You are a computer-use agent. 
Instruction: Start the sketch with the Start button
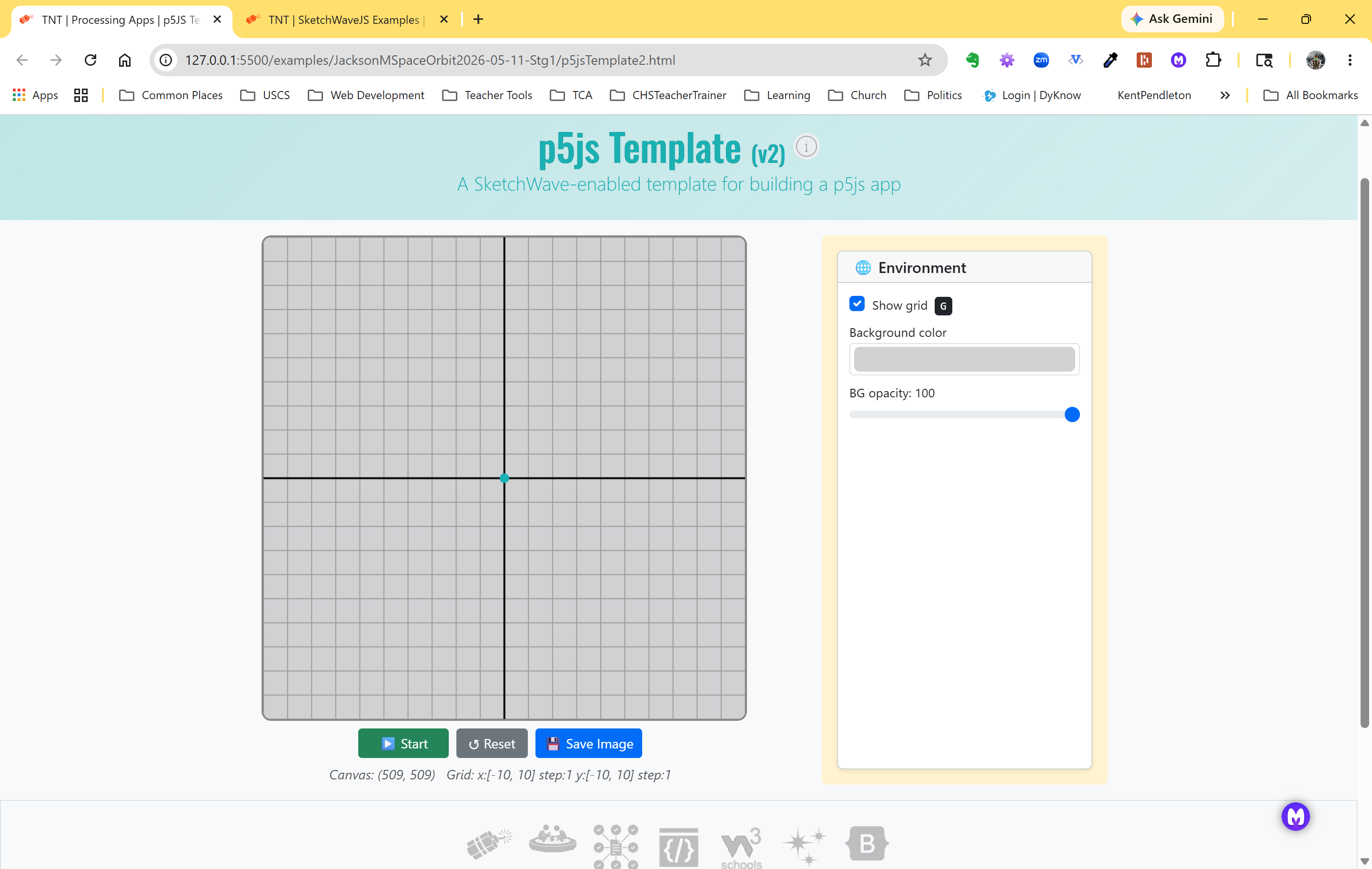404,744
